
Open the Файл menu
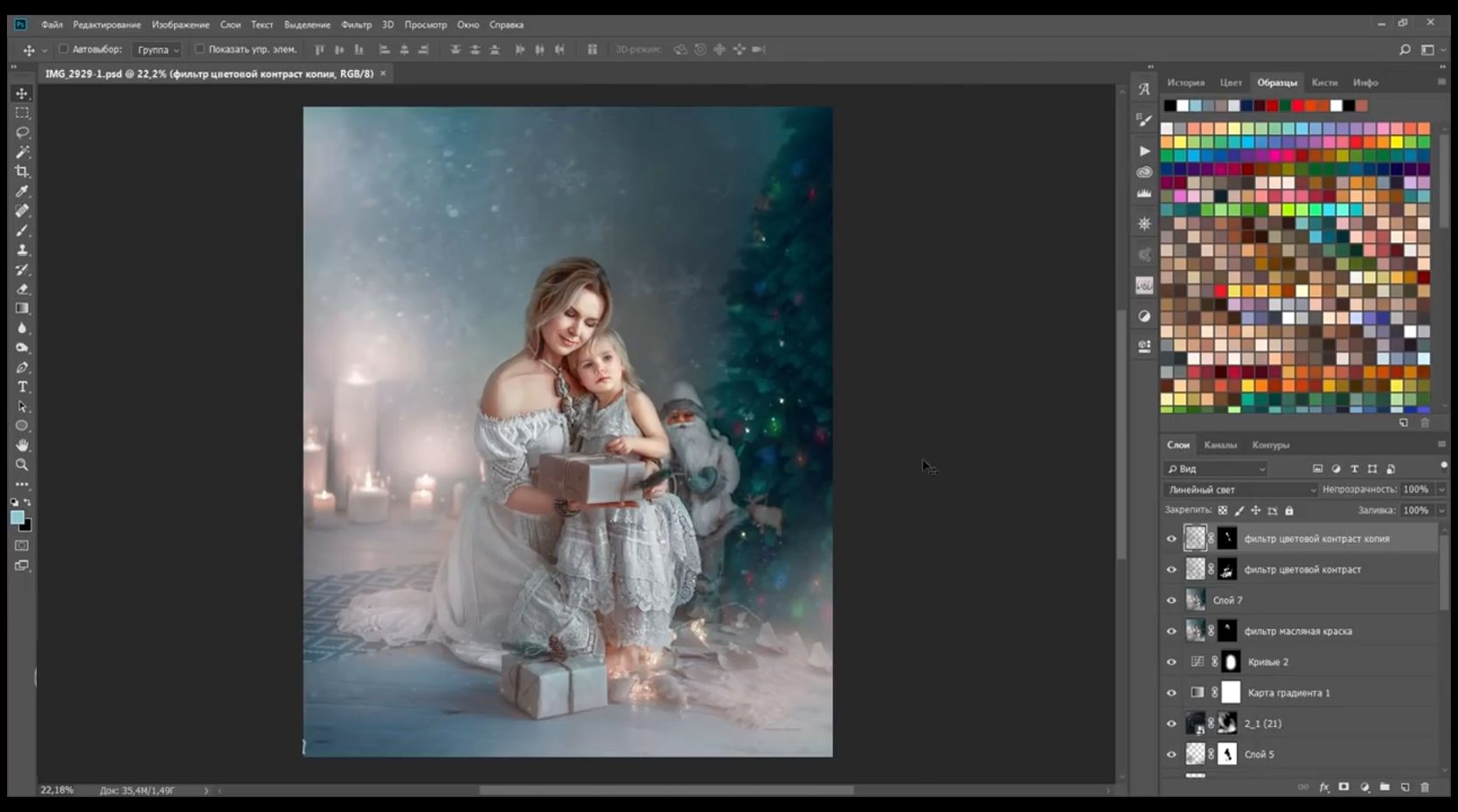coord(52,24)
